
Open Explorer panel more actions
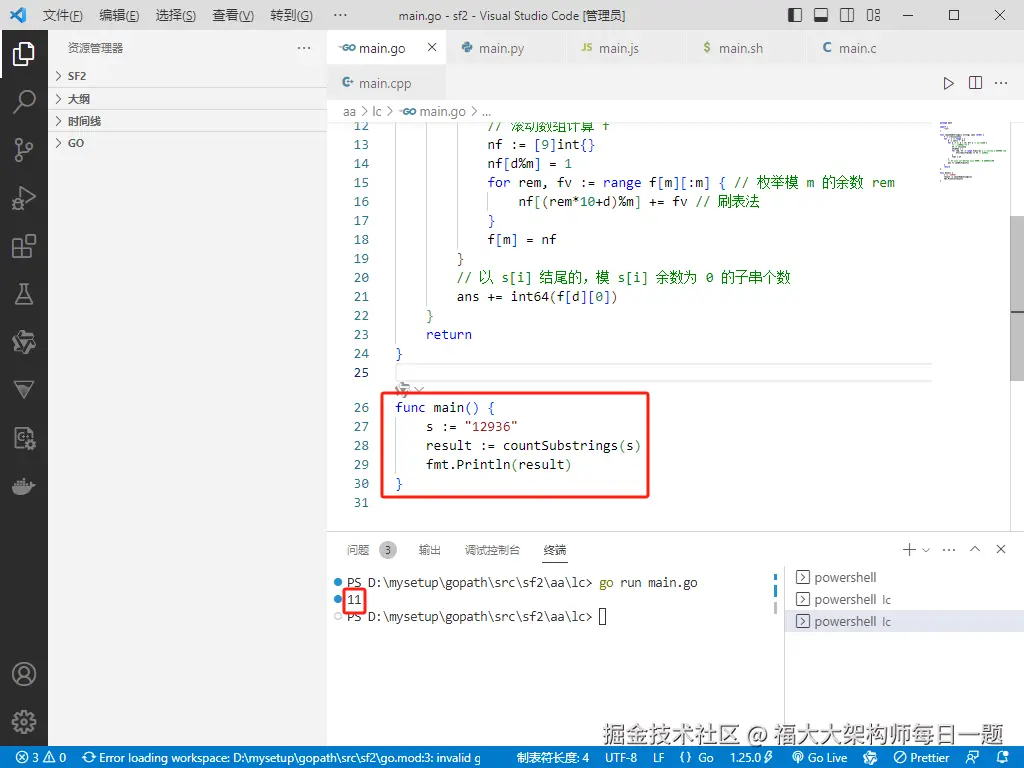304,48
